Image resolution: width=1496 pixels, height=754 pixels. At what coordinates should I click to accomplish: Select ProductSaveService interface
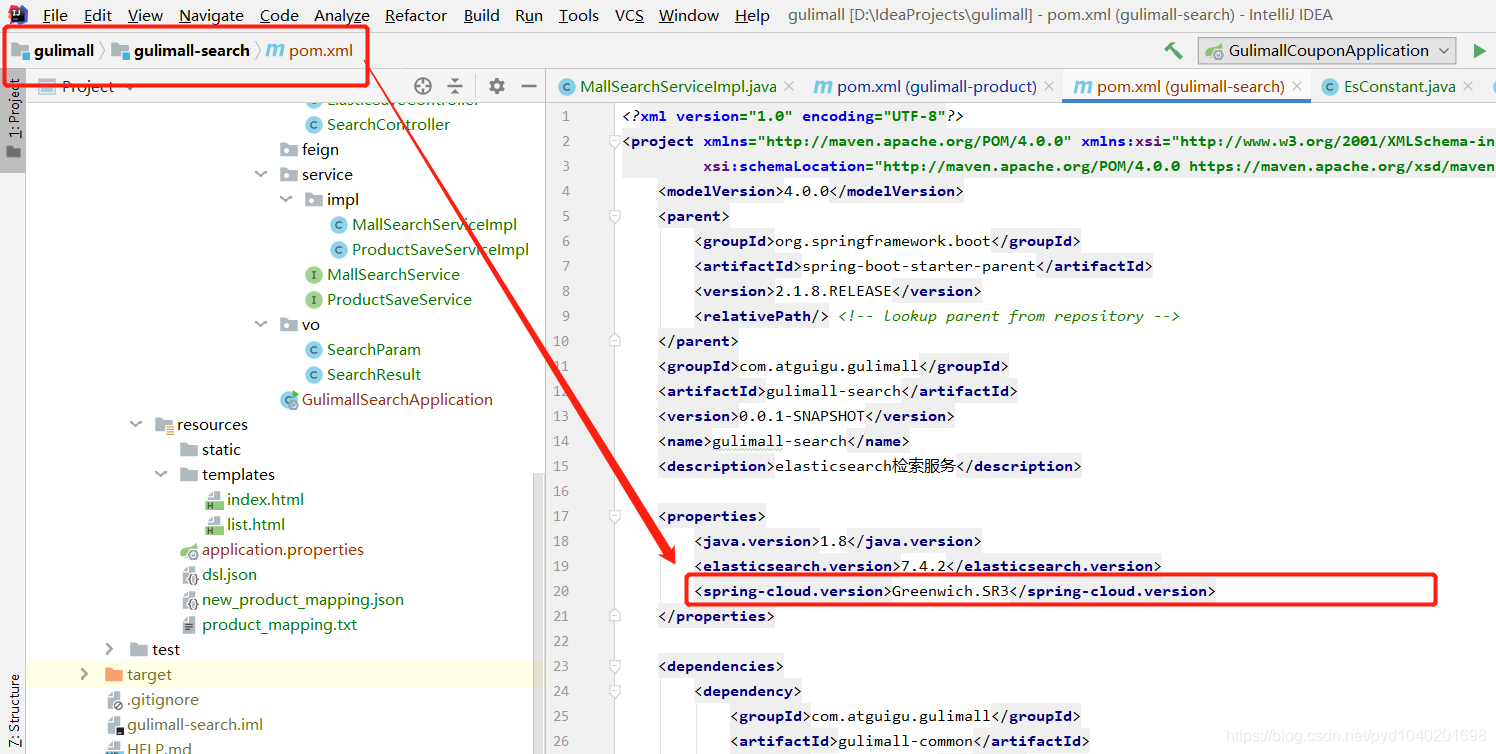point(399,300)
